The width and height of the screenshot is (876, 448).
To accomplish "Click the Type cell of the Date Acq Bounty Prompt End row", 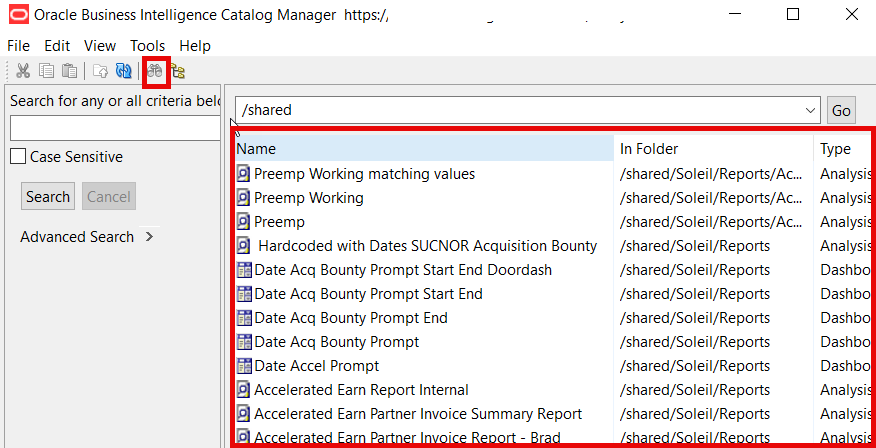I will pyautogui.click(x=845, y=318).
